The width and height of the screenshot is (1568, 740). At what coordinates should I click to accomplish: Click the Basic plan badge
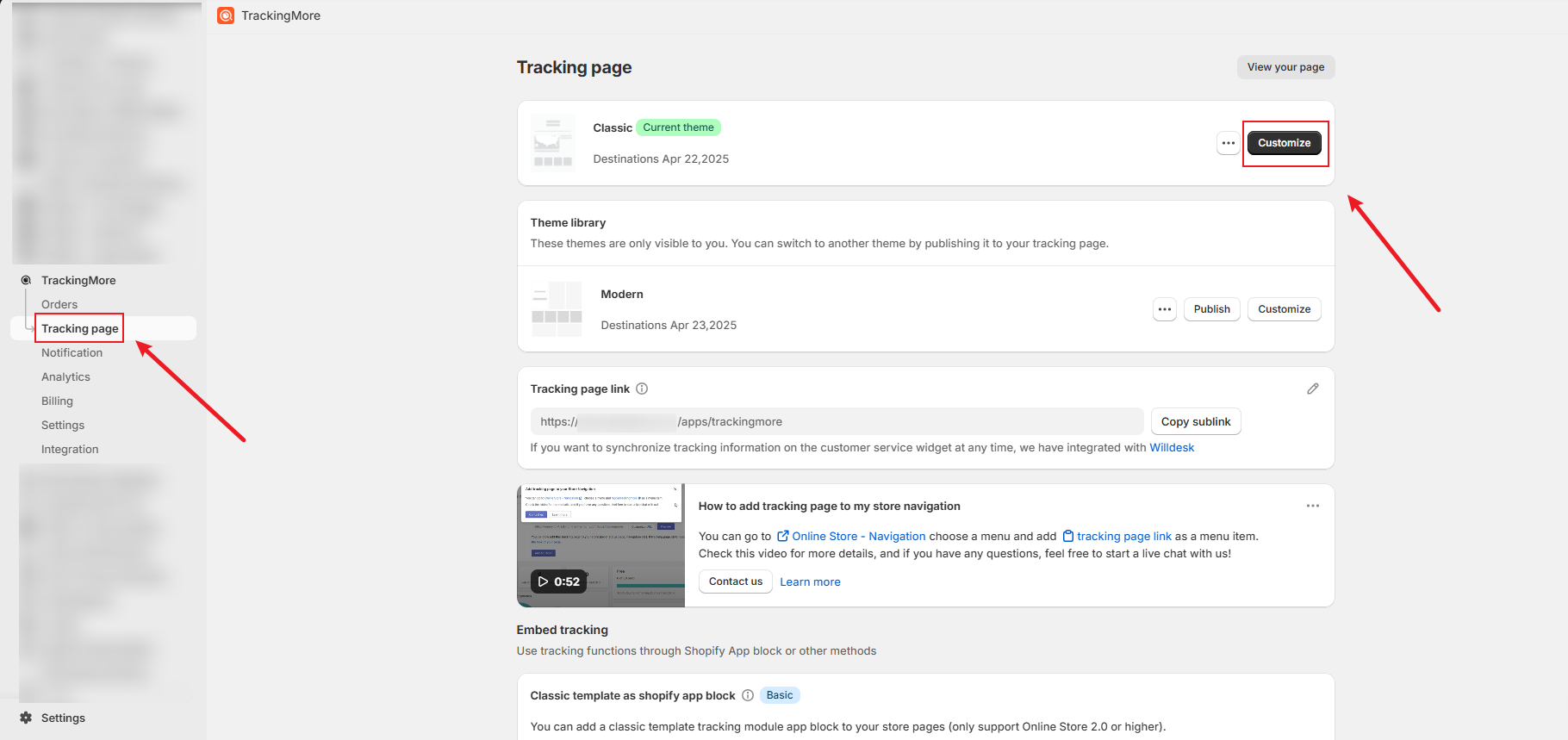coord(780,695)
